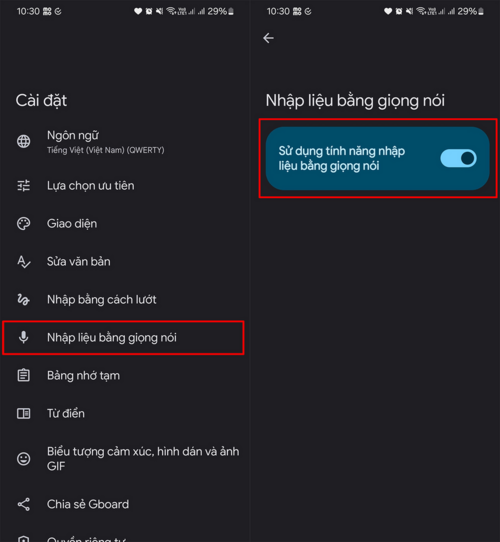Viewport: 500px width, 542px height.
Task: Toggle the voice typing switch off
Action: [458, 158]
